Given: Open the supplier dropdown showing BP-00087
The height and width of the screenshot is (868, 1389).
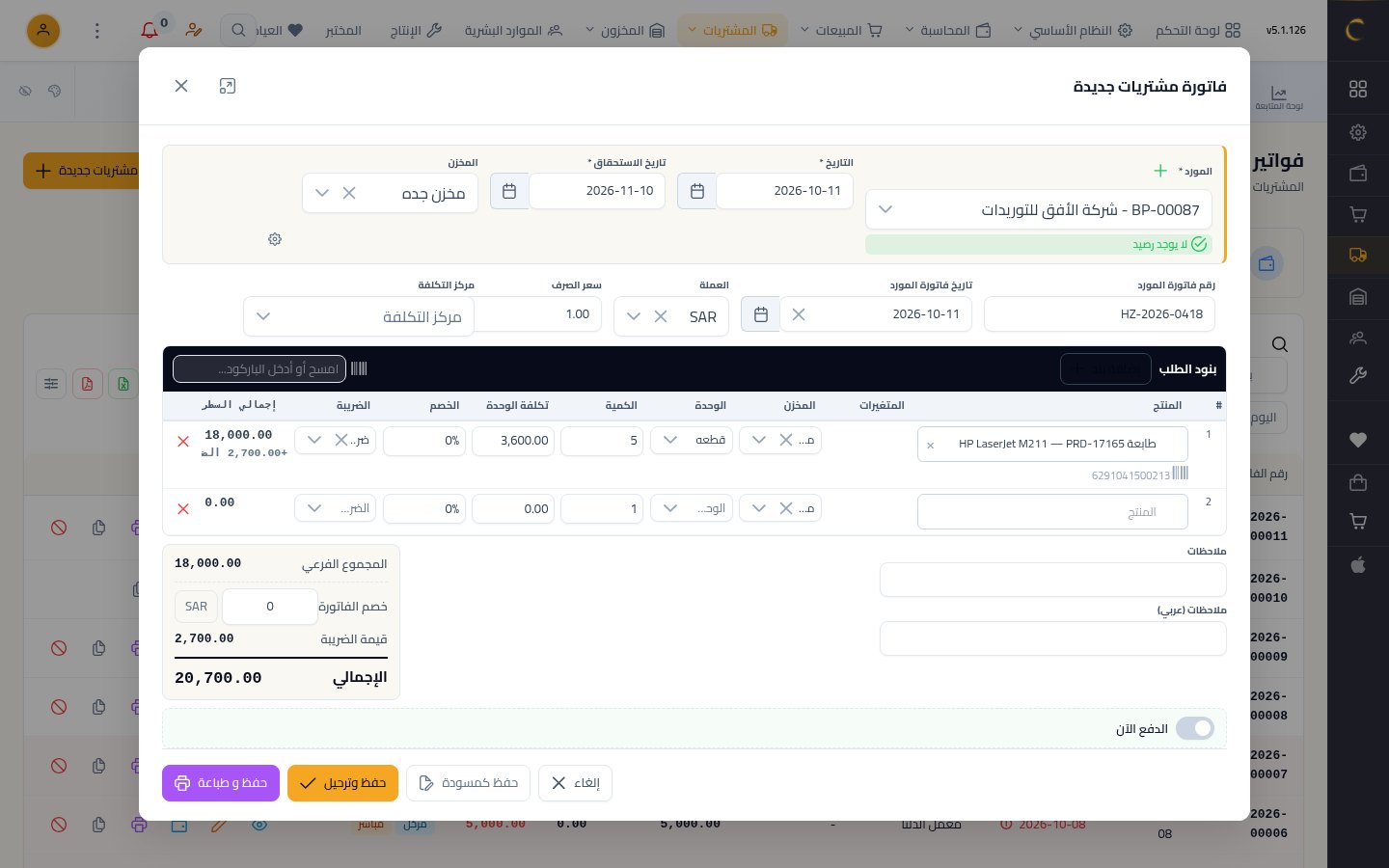Looking at the screenshot, I should pos(1039,210).
